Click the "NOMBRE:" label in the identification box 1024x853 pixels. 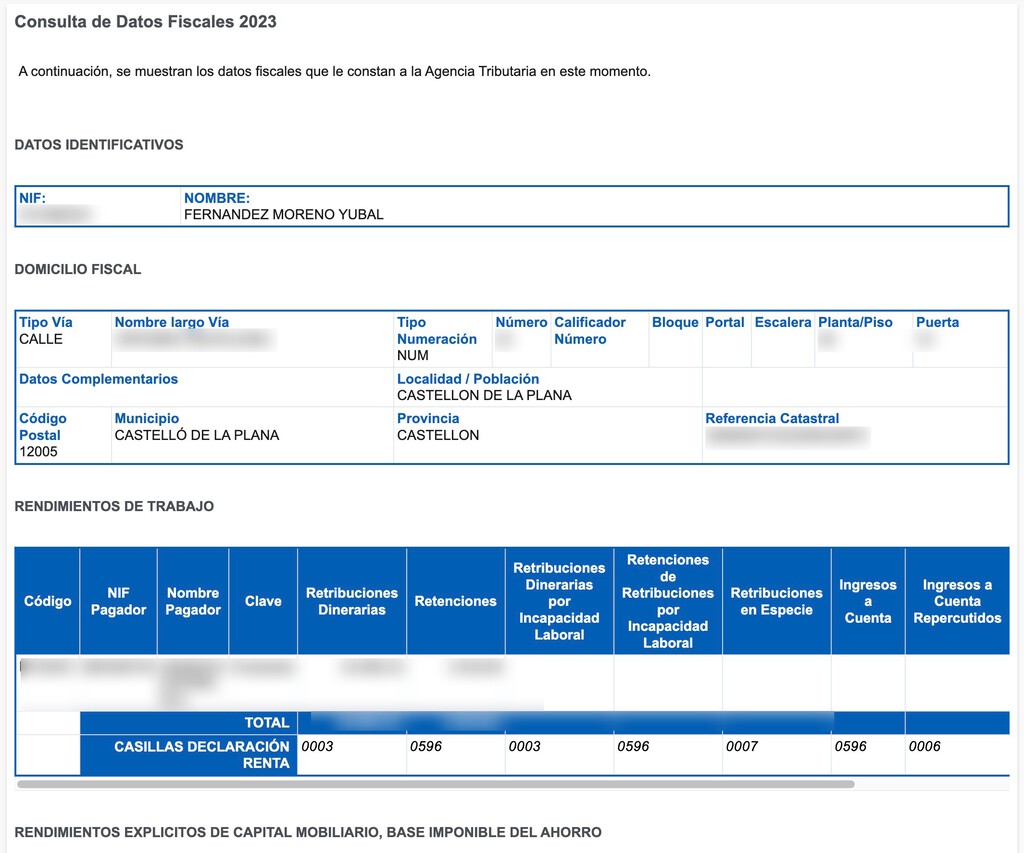coord(217,198)
